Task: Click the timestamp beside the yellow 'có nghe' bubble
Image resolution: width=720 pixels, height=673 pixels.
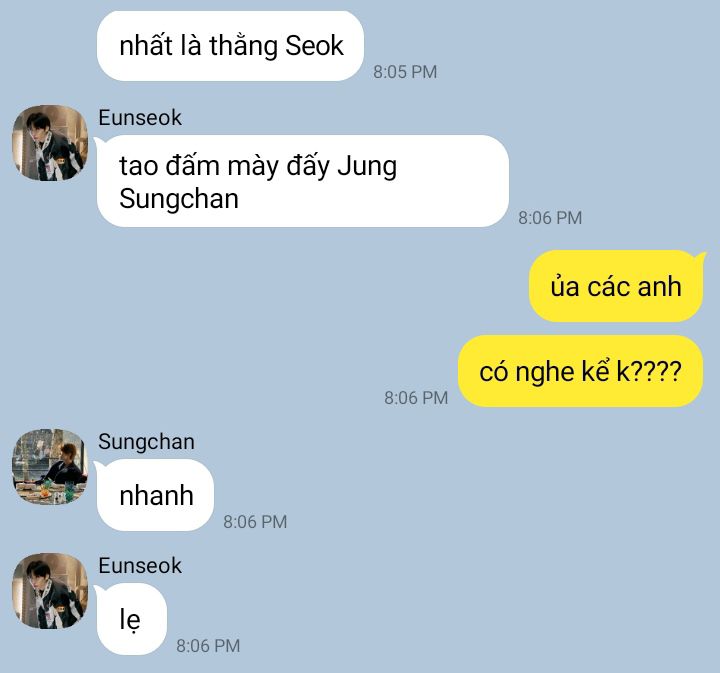Action: (x=416, y=398)
